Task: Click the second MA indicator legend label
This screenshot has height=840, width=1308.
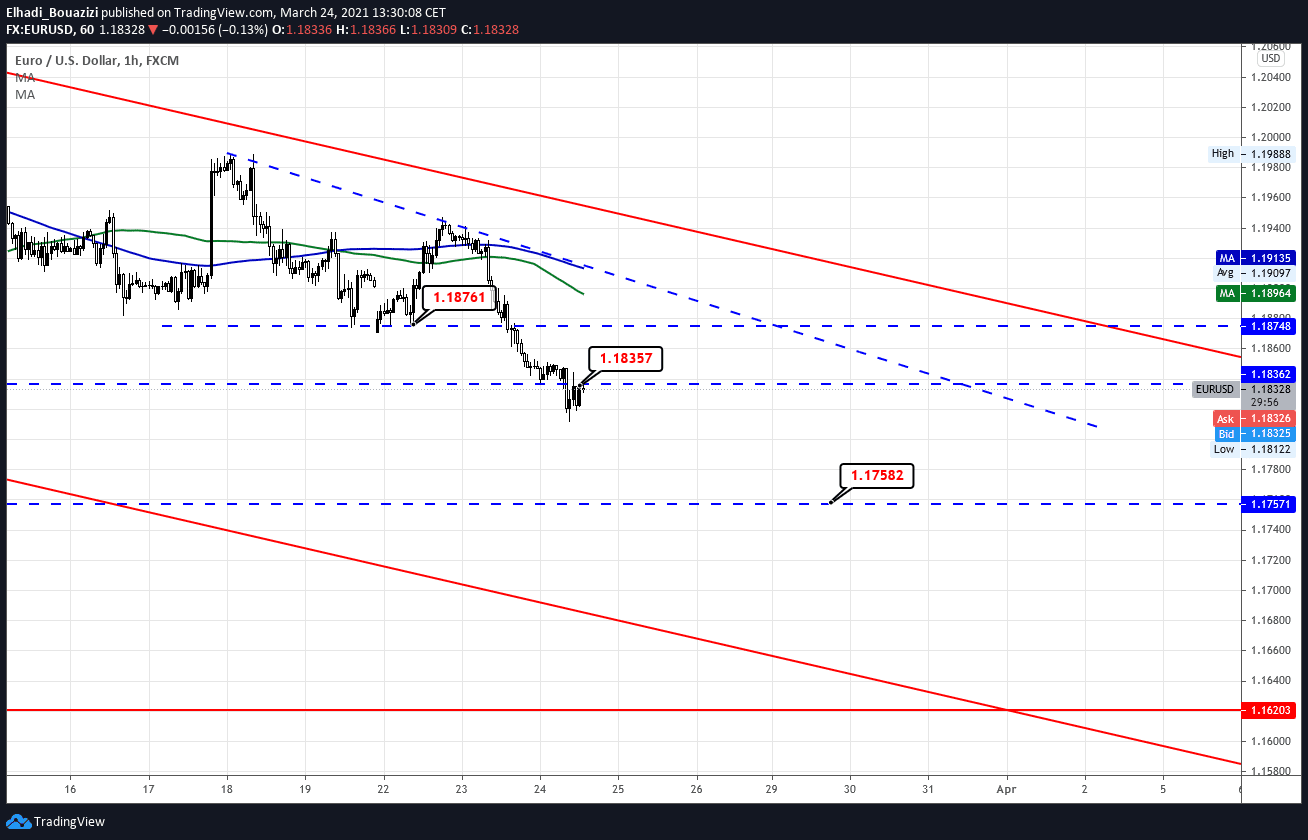Action: (25, 94)
